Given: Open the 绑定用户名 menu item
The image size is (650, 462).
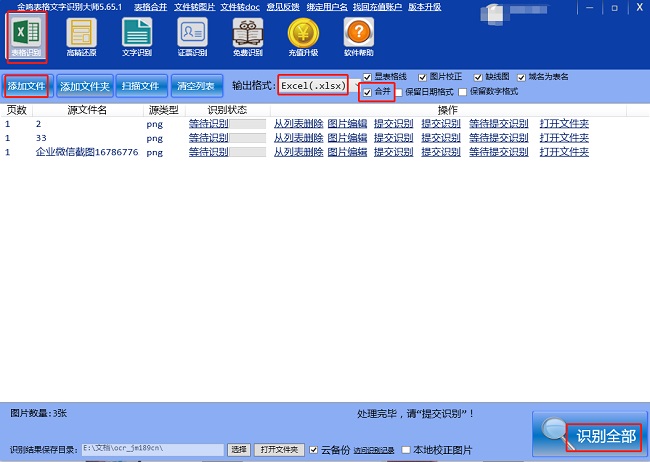Looking at the screenshot, I should coord(327,7).
